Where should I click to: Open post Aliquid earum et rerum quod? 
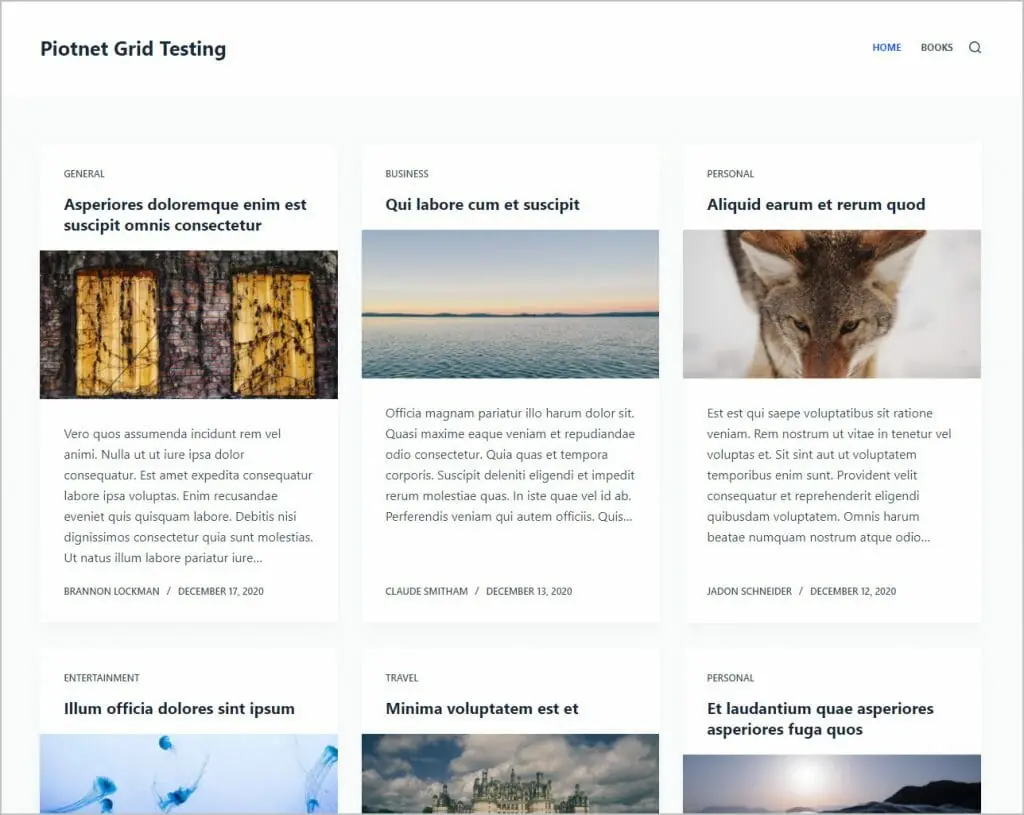pyautogui.click(x=817, y=204)
